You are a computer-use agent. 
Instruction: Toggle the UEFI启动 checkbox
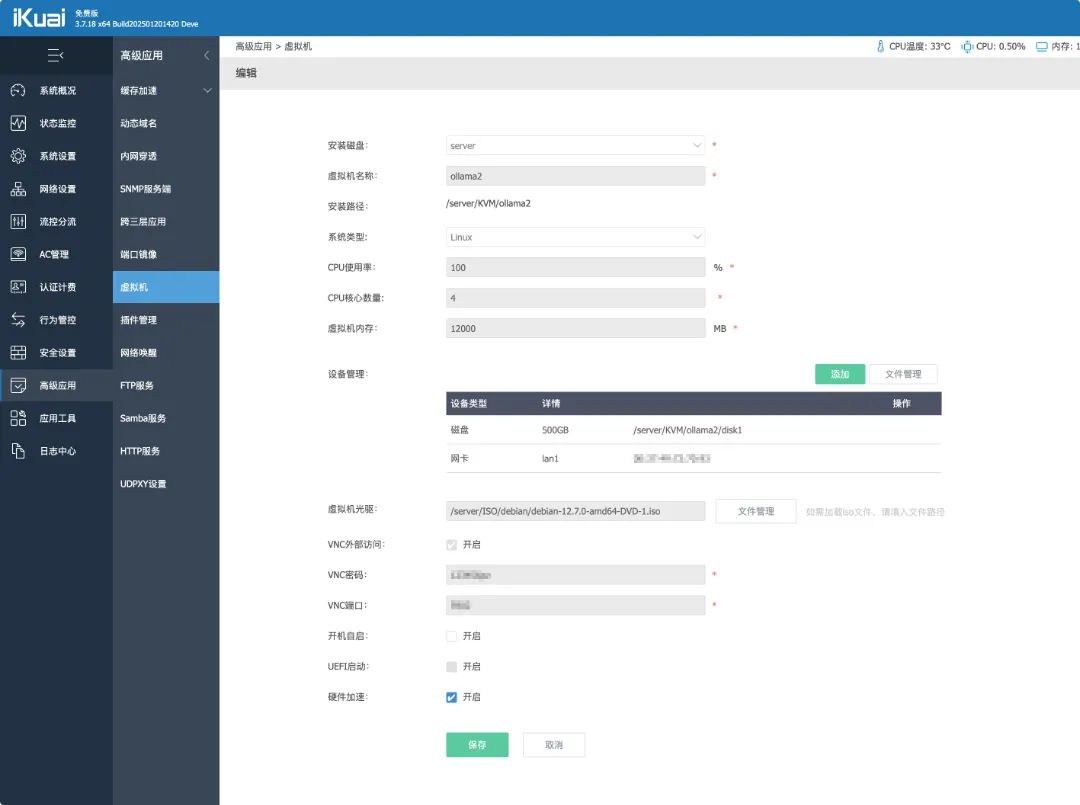coord(452,667)
